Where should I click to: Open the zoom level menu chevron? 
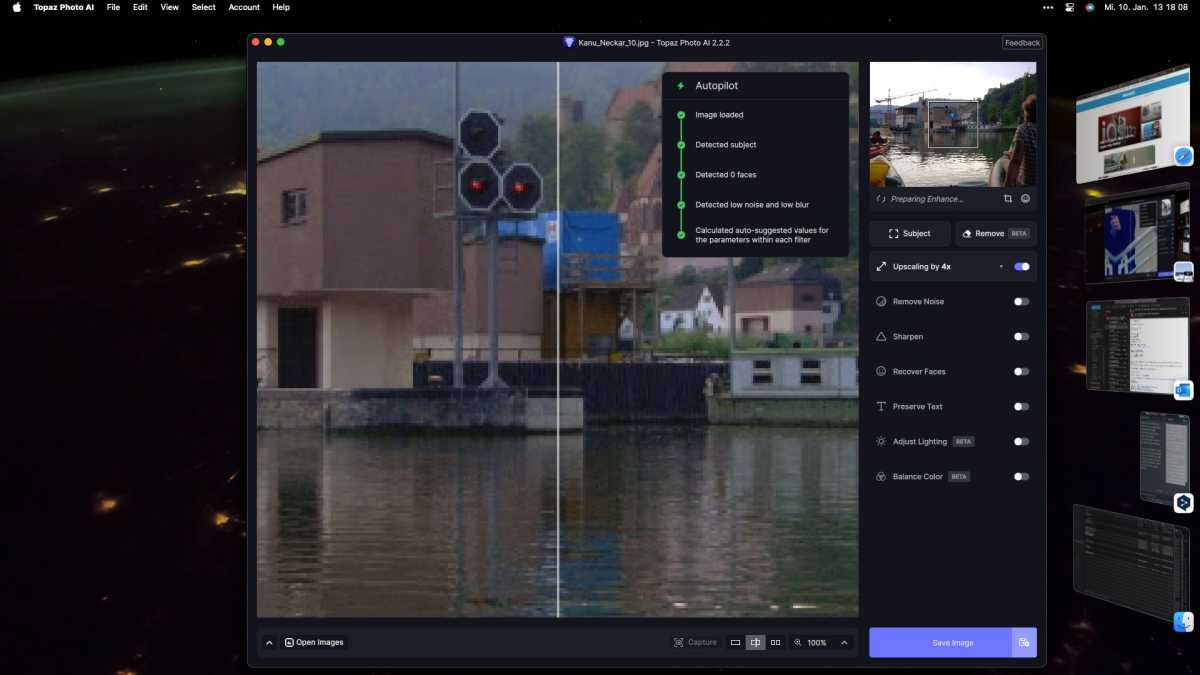[x=844, y=642]
